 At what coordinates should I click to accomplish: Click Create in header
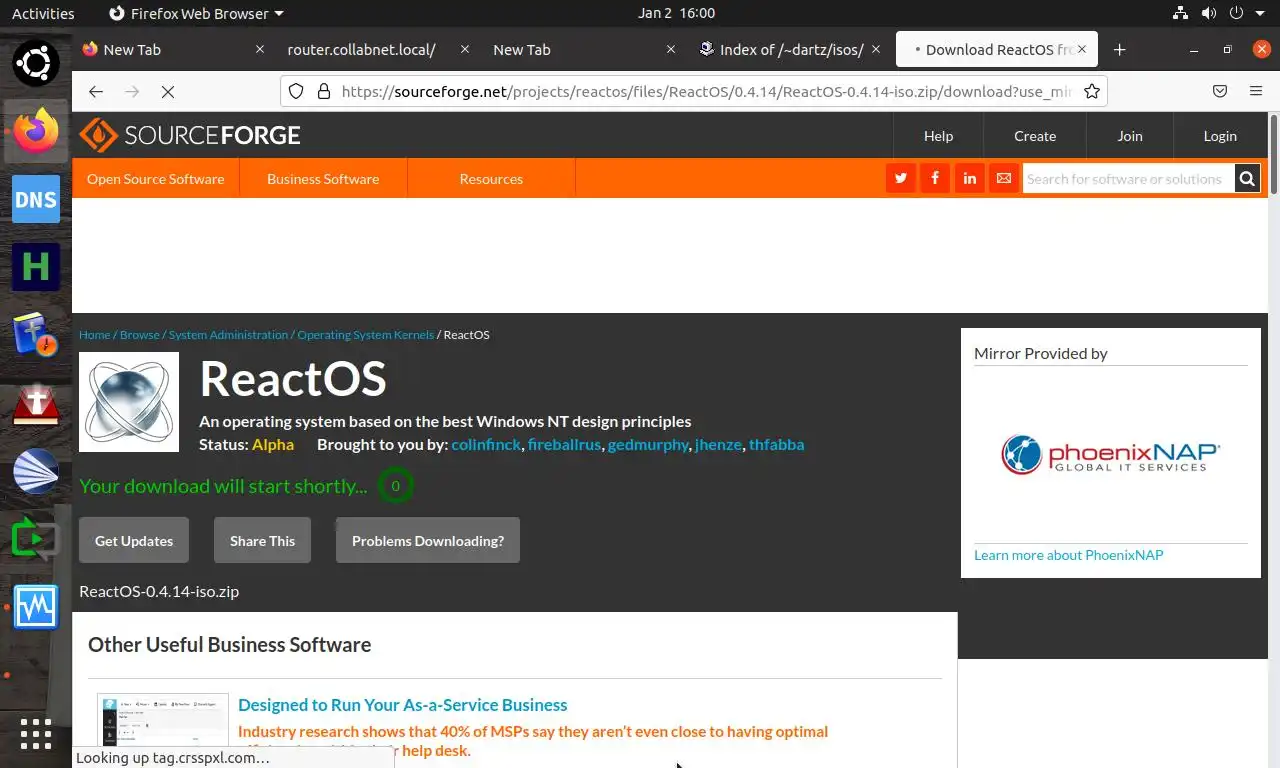[x=1035, y=136]
